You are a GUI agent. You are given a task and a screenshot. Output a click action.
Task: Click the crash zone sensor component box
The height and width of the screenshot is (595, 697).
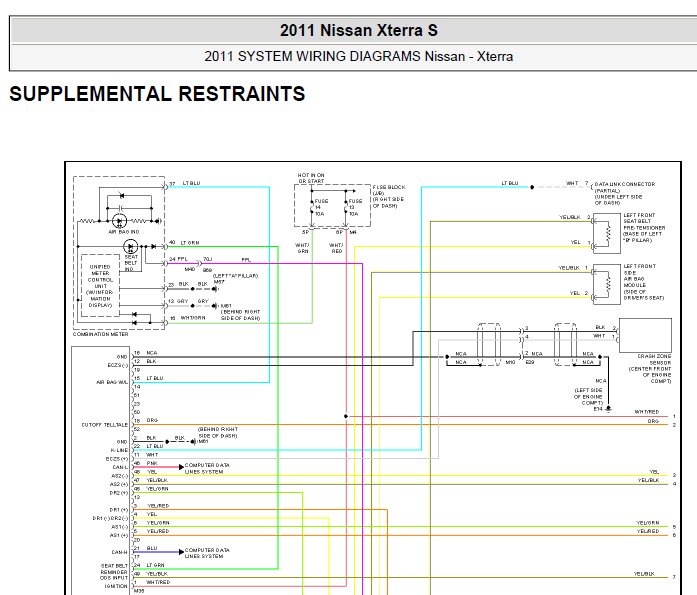tap(645, 335)
